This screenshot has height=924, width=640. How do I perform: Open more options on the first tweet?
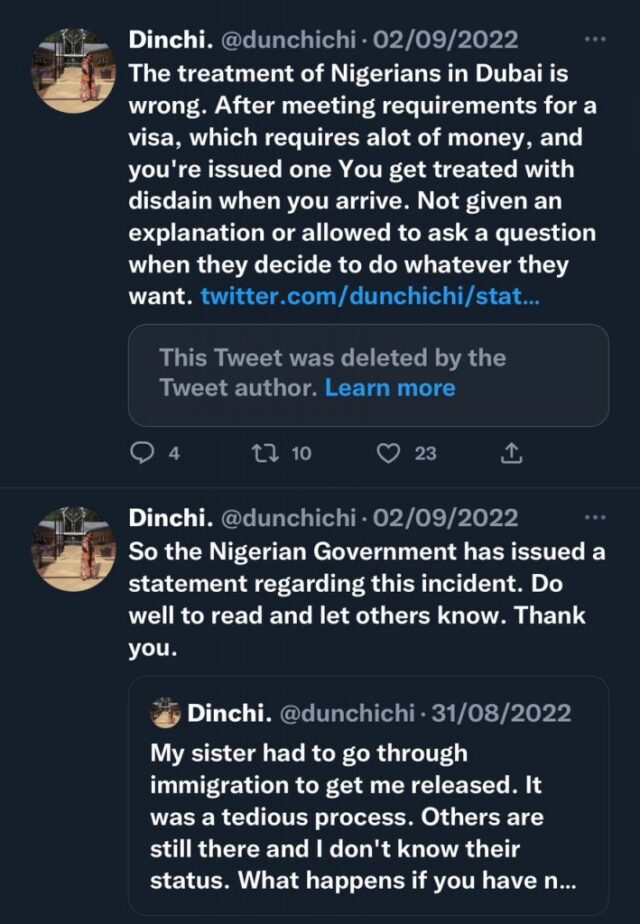(594, 40)
